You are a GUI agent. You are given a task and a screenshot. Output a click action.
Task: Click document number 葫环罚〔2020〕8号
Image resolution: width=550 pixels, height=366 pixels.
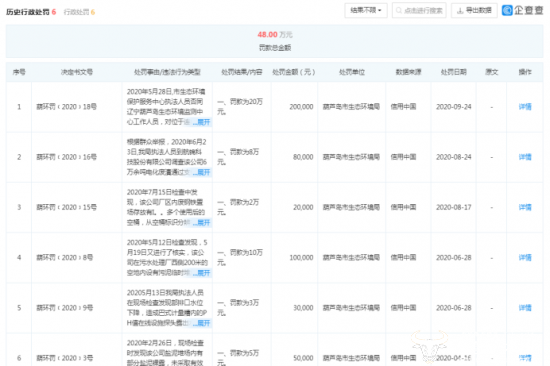65,258
